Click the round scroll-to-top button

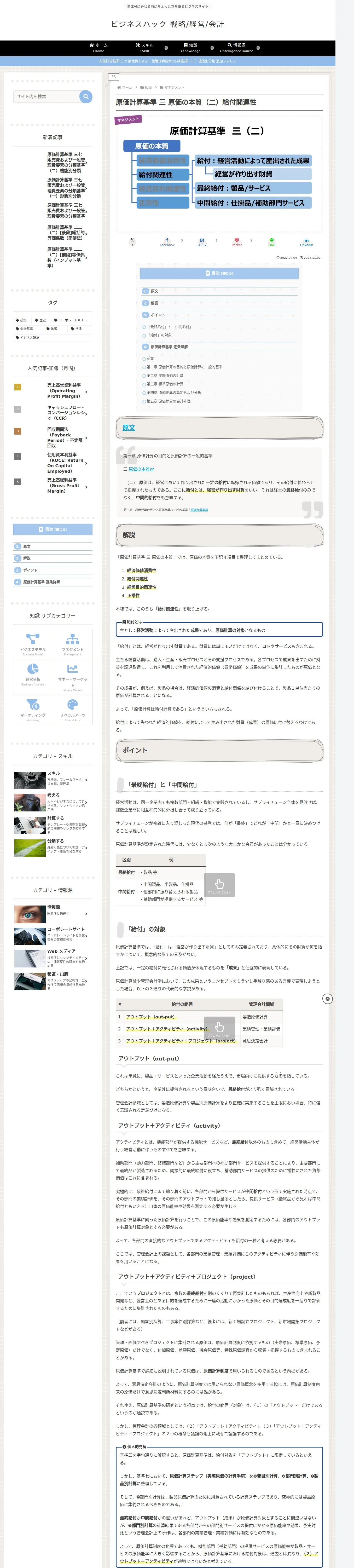[327, 999]
